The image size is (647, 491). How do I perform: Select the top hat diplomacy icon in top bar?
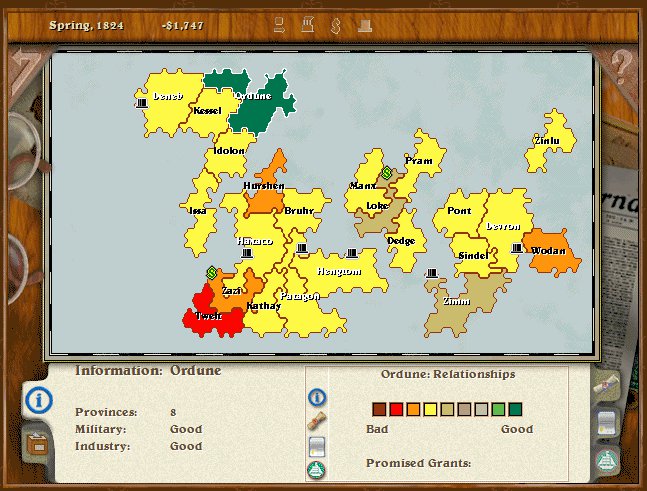click(365, 26)
